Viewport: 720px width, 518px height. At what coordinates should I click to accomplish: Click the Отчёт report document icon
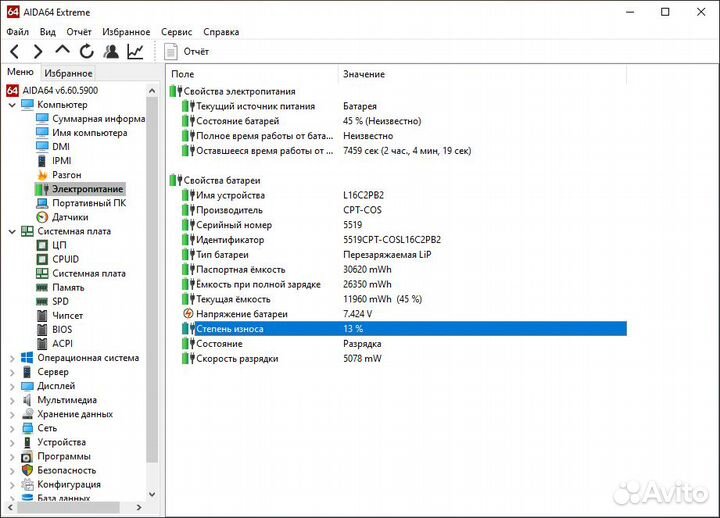171,51
